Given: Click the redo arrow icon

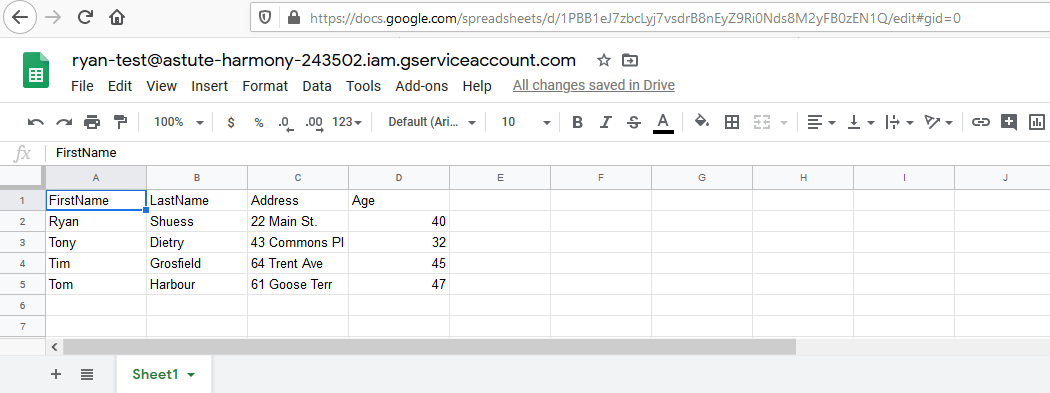Looking at the screenshot, I should [x=64, y=122].
